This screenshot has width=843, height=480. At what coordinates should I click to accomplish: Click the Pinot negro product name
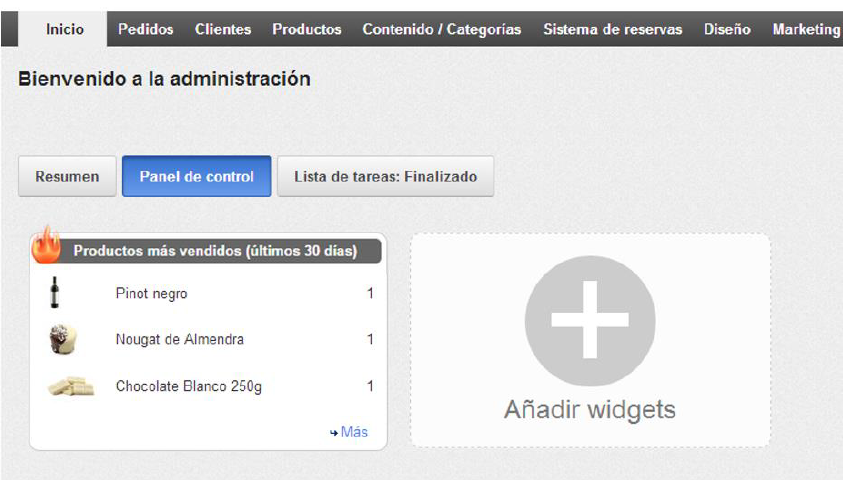151,294
